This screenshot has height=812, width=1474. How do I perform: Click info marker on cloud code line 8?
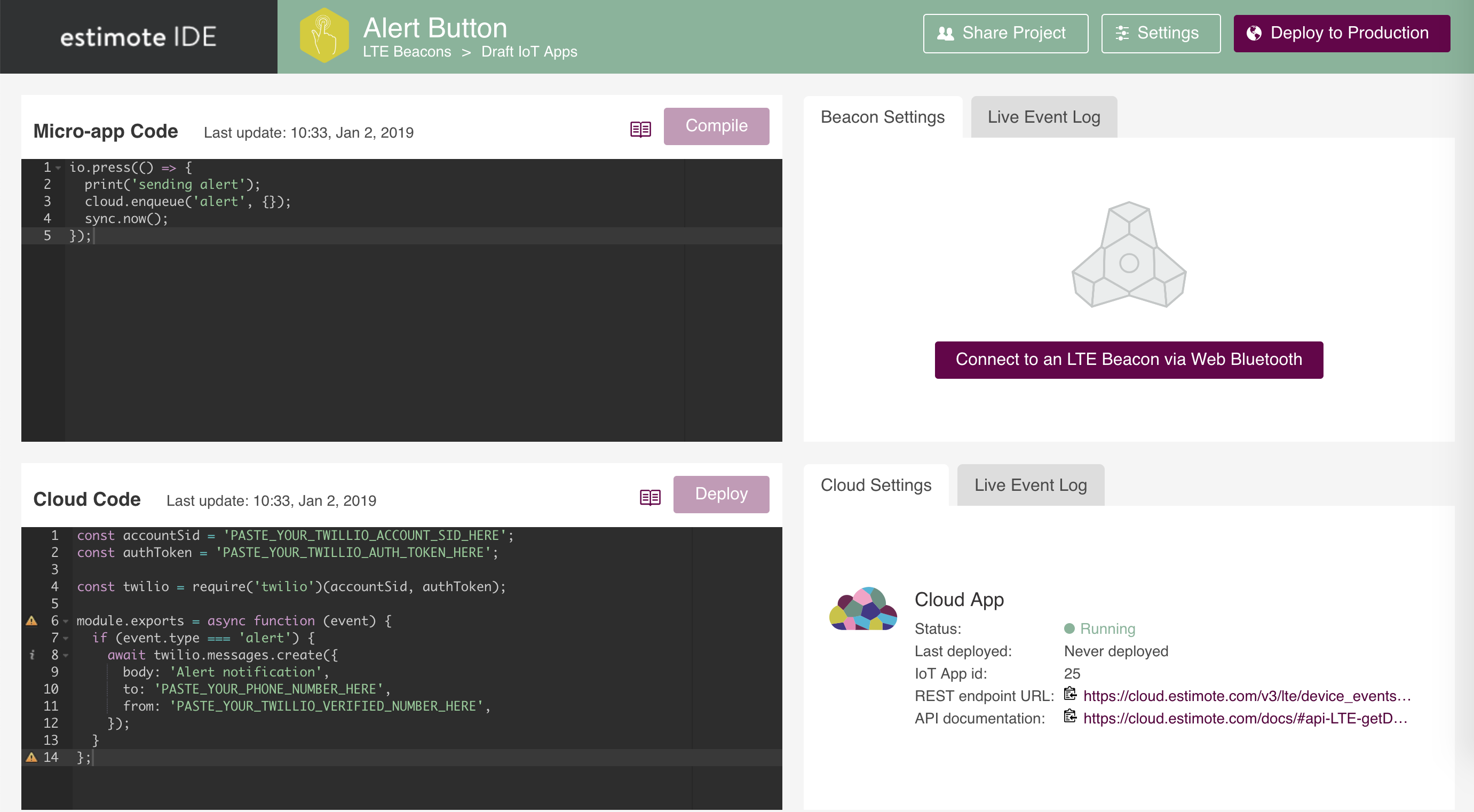(x=32, y=655)
